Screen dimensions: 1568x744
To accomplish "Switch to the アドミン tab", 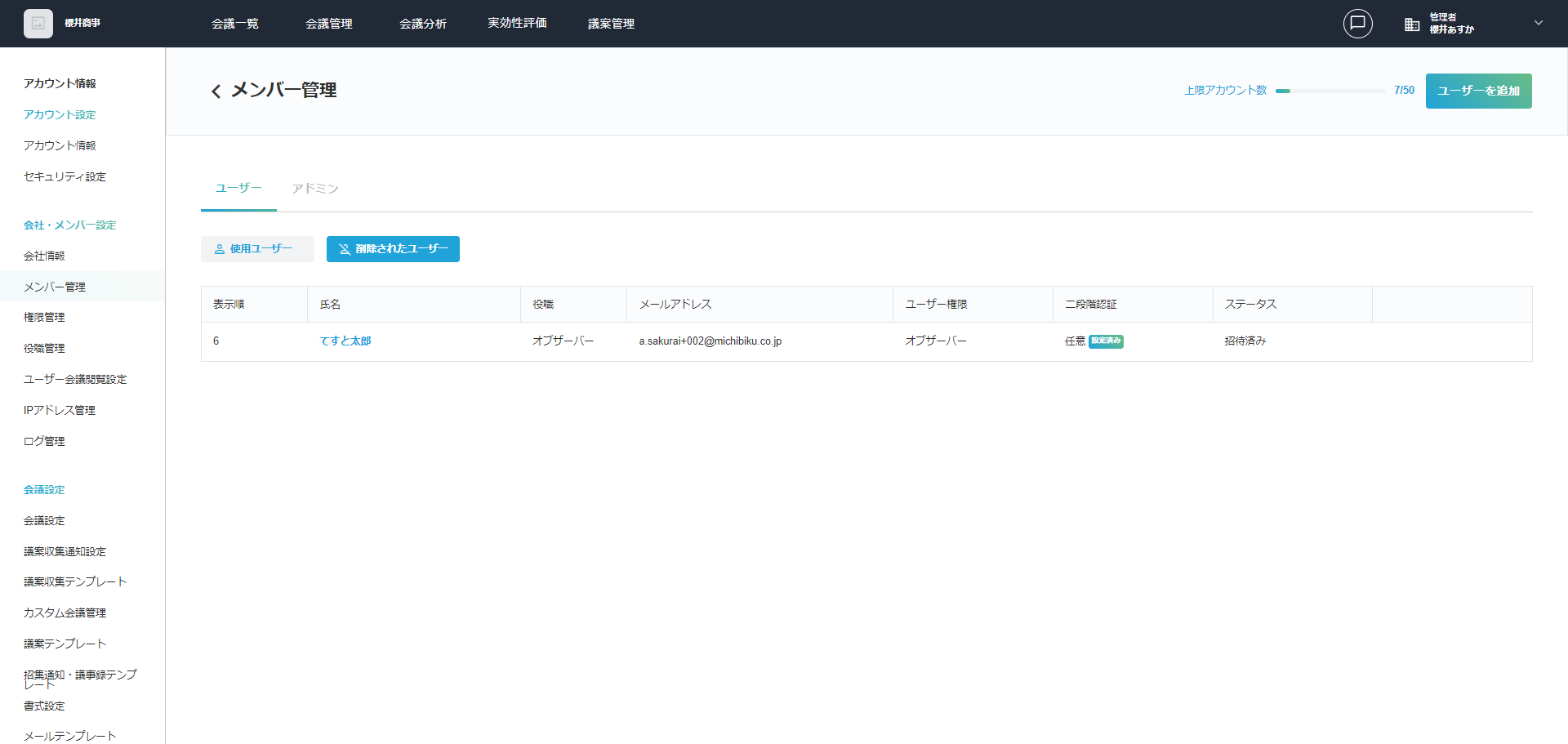I will click(x=314, y=189).
